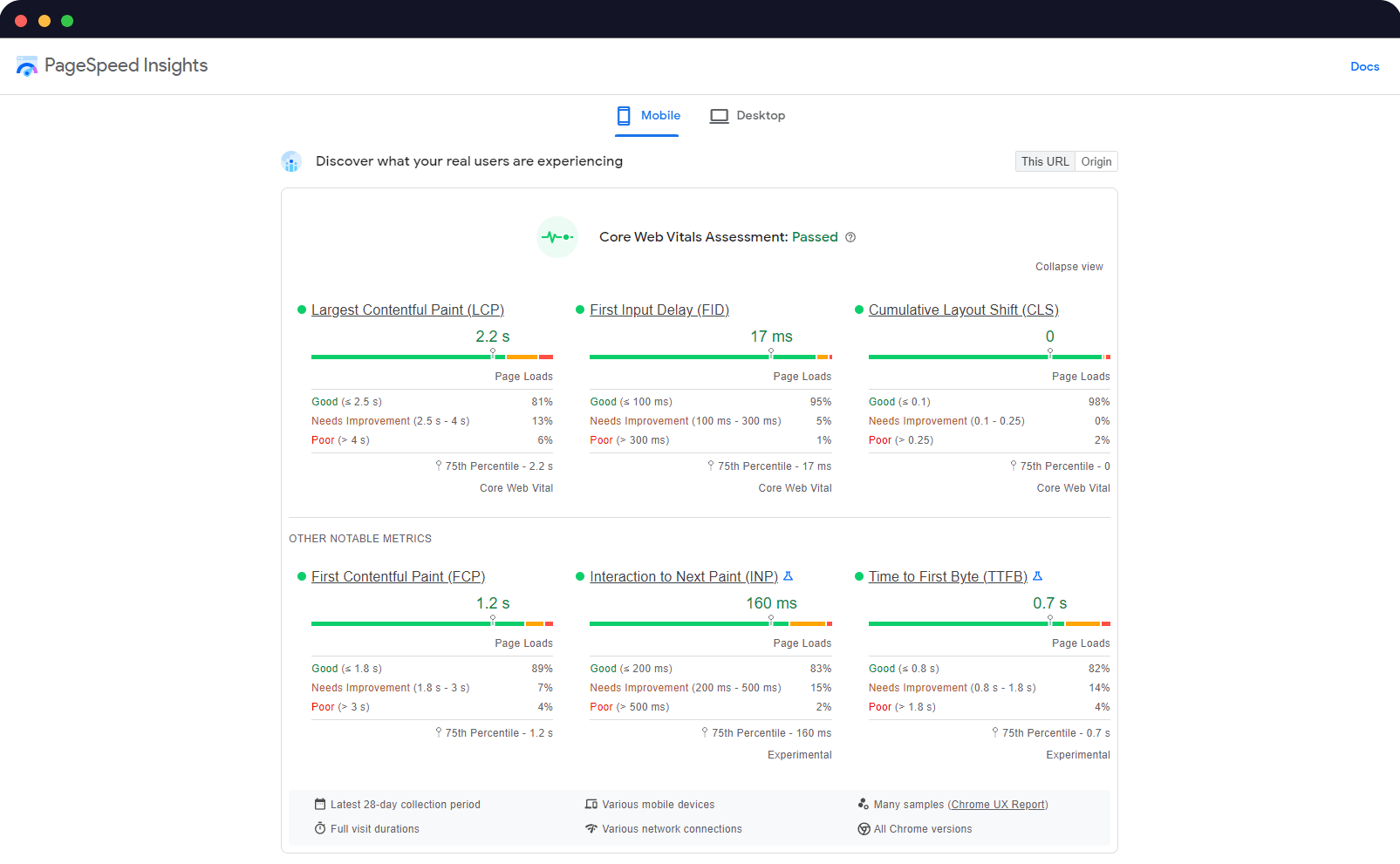Switch to the Mobile tab

tap(647, 116)
